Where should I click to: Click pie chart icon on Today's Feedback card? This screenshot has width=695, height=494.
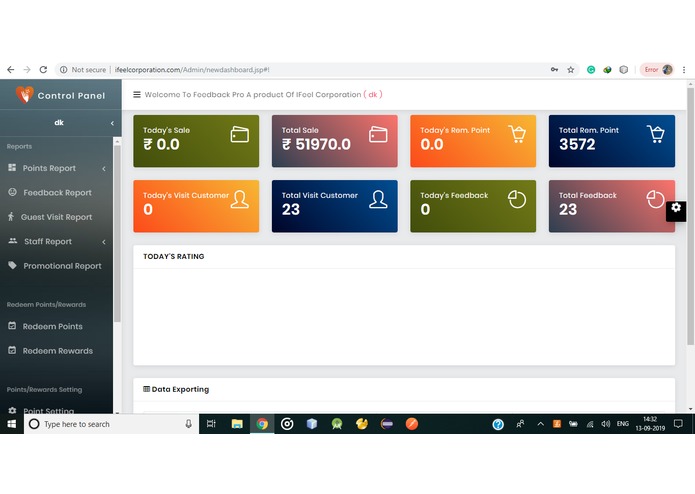517,199
